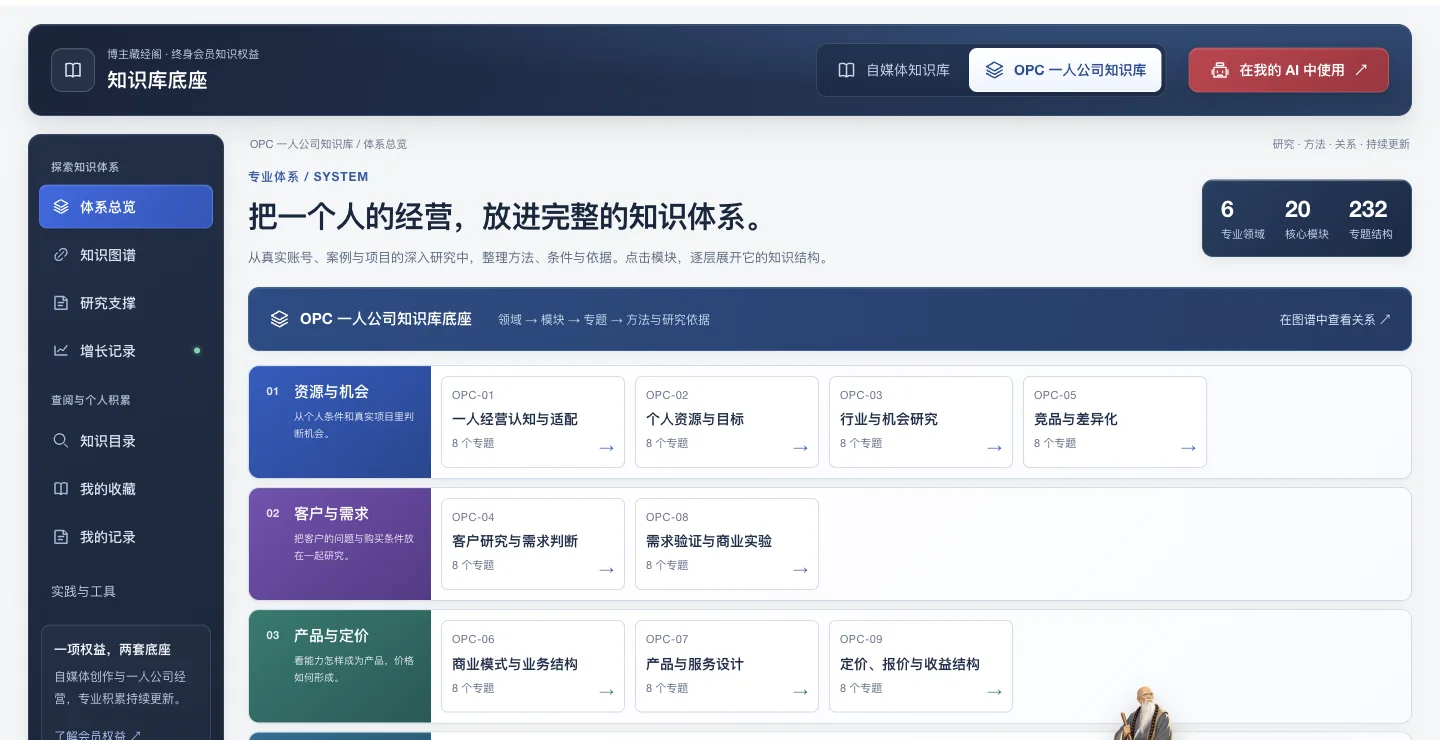Screen dimensions: 1440x740
Task: Open the OPC-07 产品与服务设计 card
Action: (x=727, y=666)
